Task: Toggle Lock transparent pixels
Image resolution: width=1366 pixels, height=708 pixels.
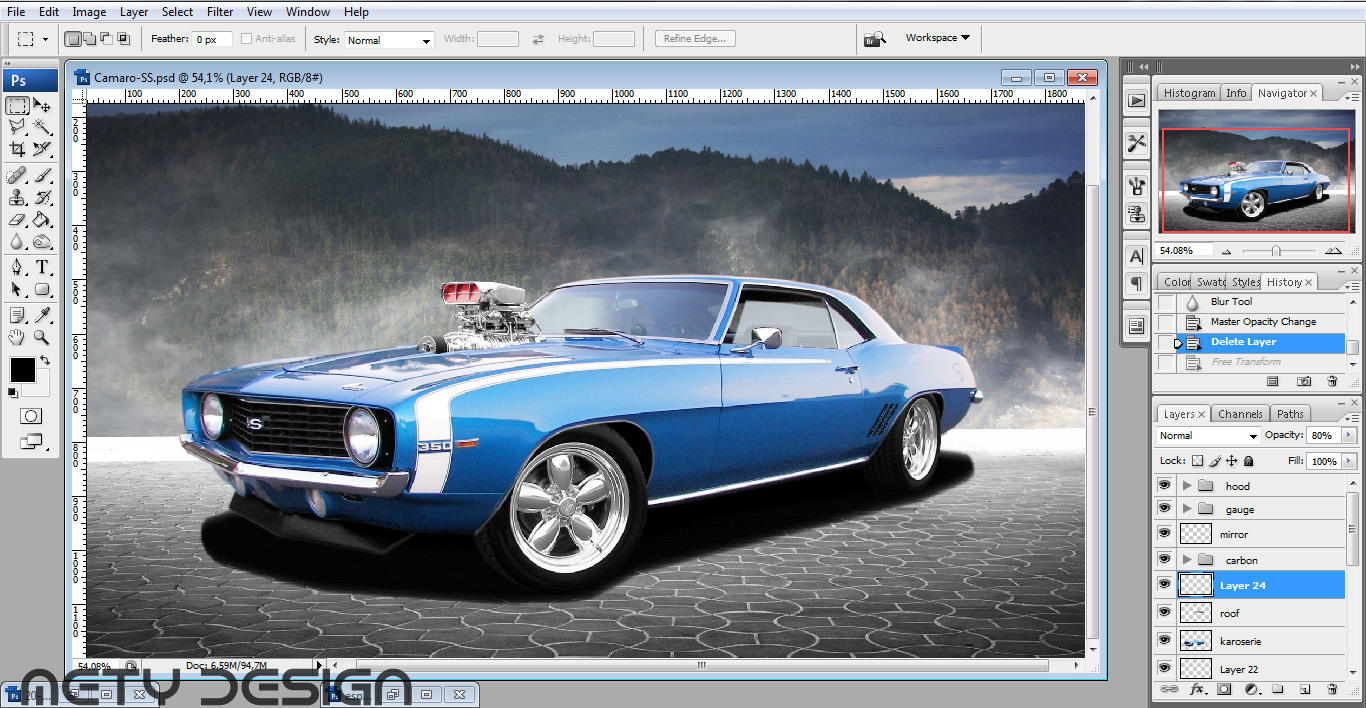Action: click(x=1197, y=461)
